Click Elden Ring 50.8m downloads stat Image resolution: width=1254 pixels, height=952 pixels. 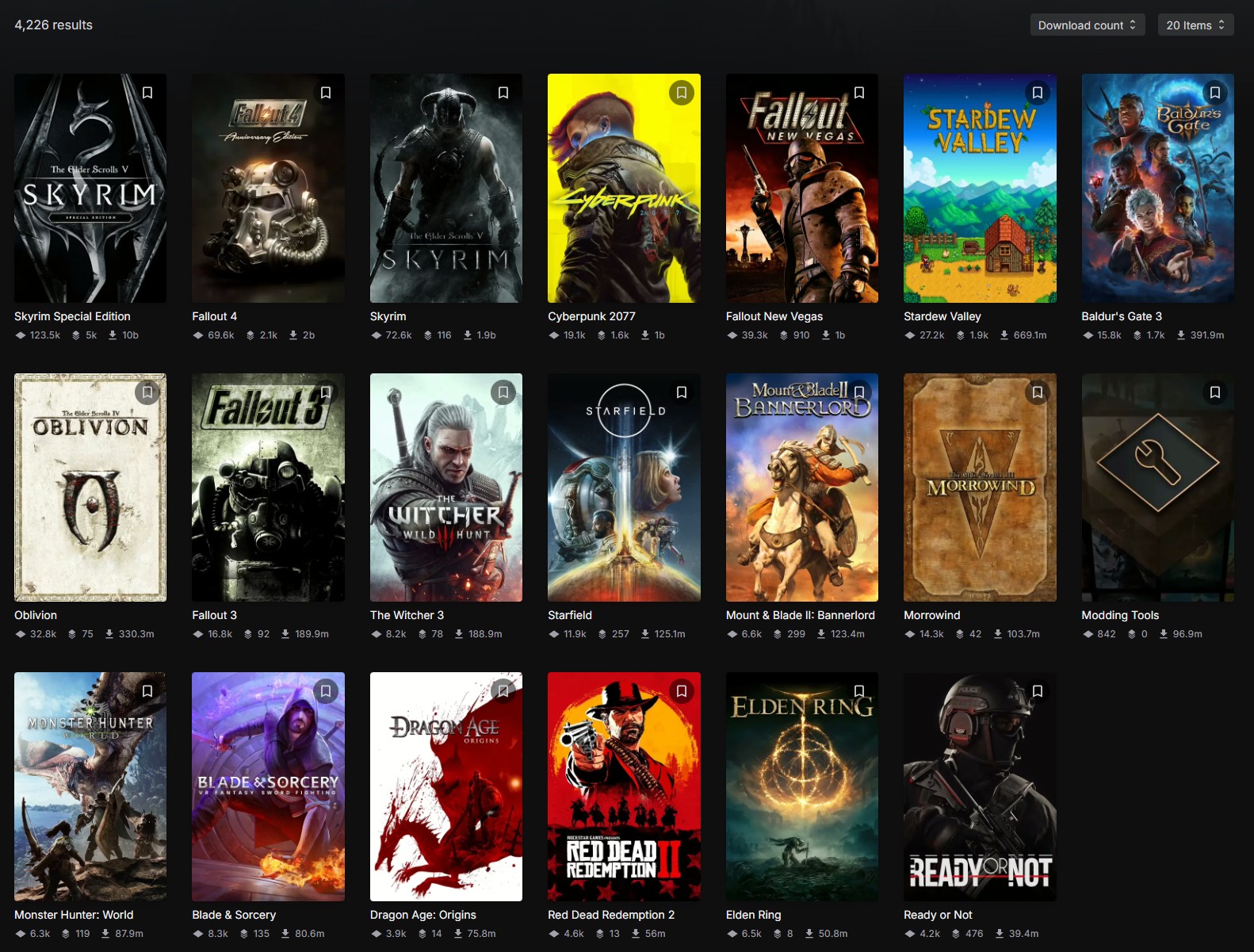(x=826, y=934)
